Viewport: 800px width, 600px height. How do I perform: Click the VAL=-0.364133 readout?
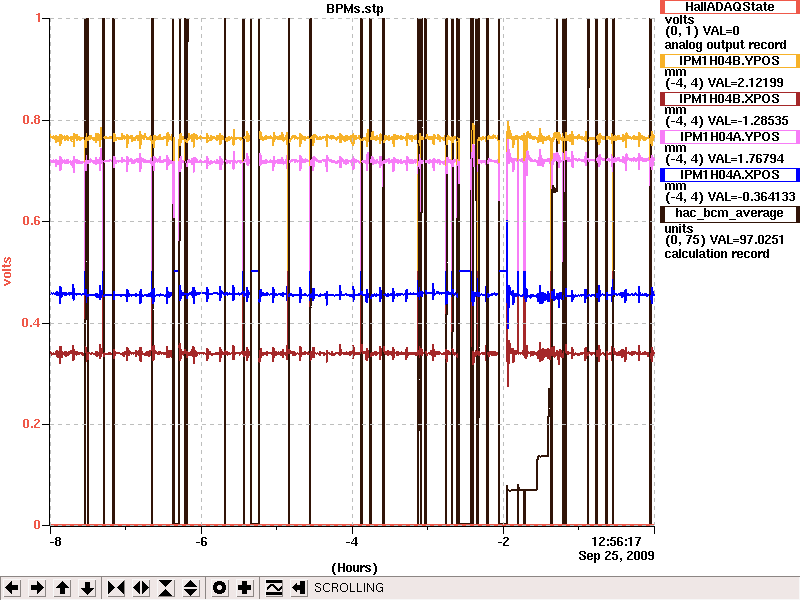tap(752, 197)
